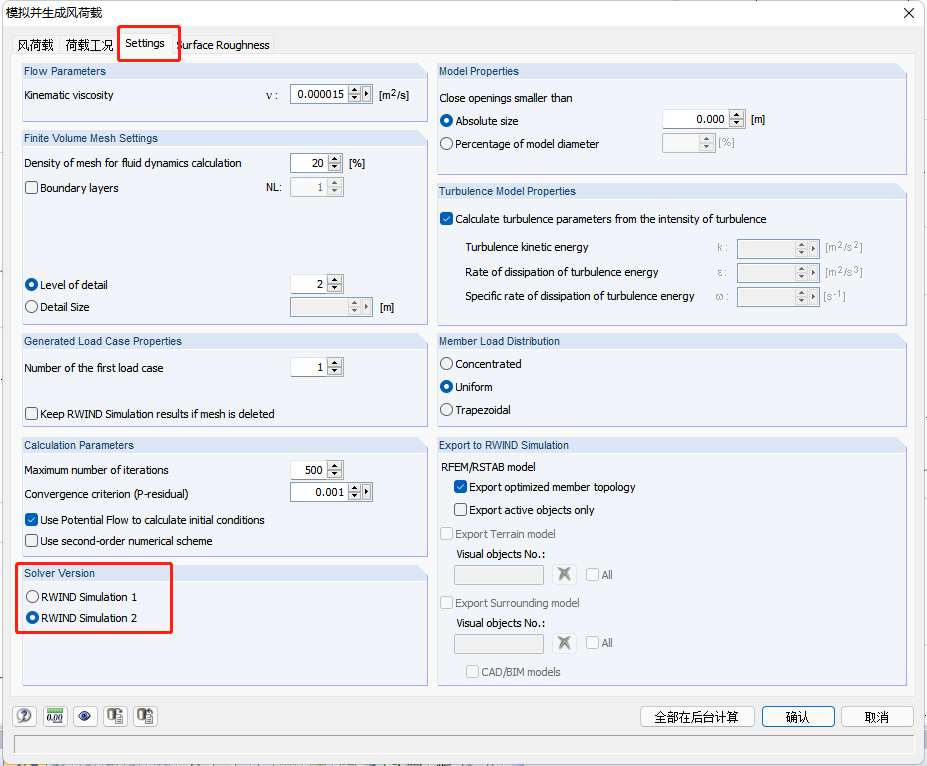This screenshot has height=766, width=927.
Task: Click the eye view mode icon
Action: [85, 716]
